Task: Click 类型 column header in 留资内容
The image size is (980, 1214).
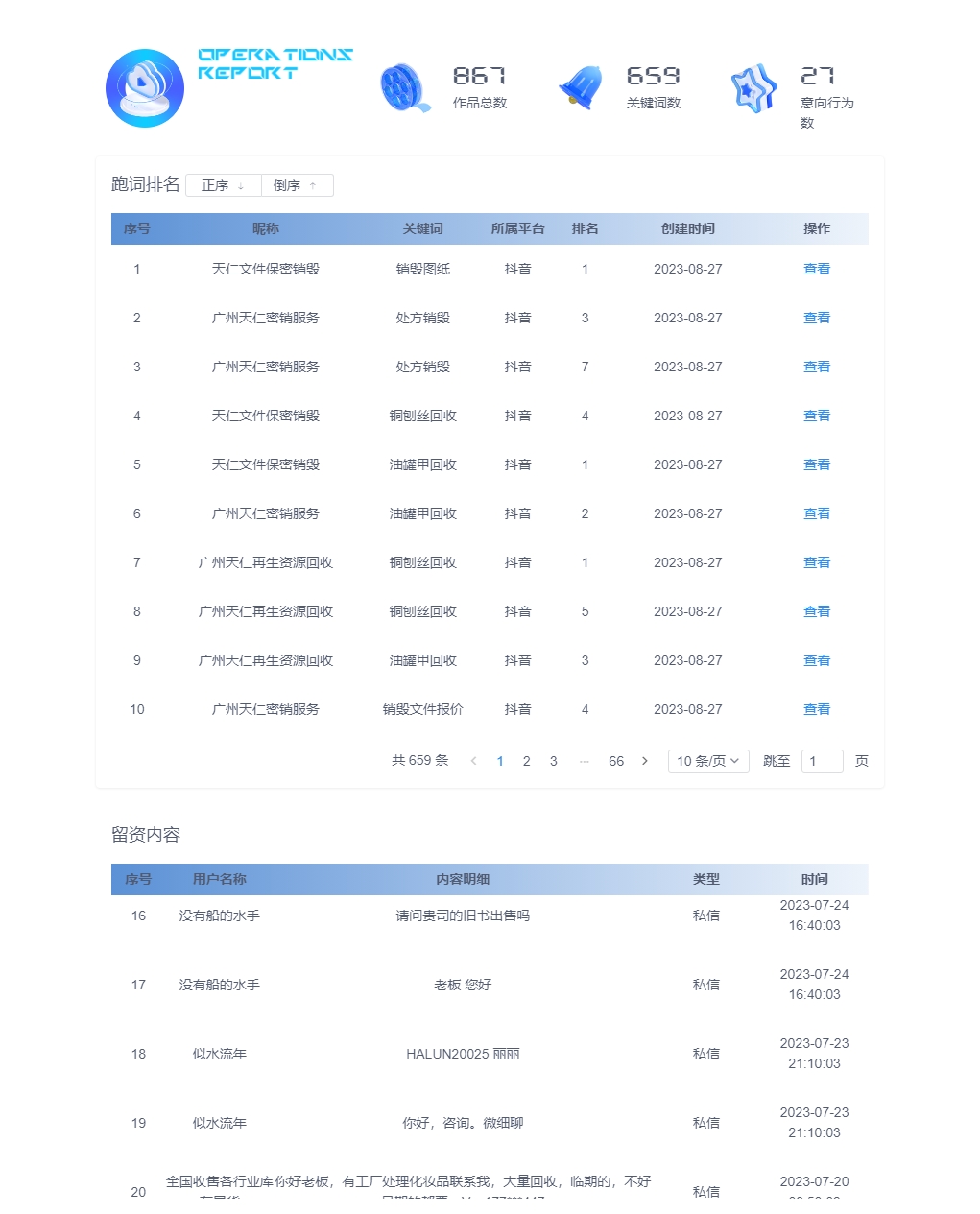Action: pyautogui.click(x=706, y=879)
